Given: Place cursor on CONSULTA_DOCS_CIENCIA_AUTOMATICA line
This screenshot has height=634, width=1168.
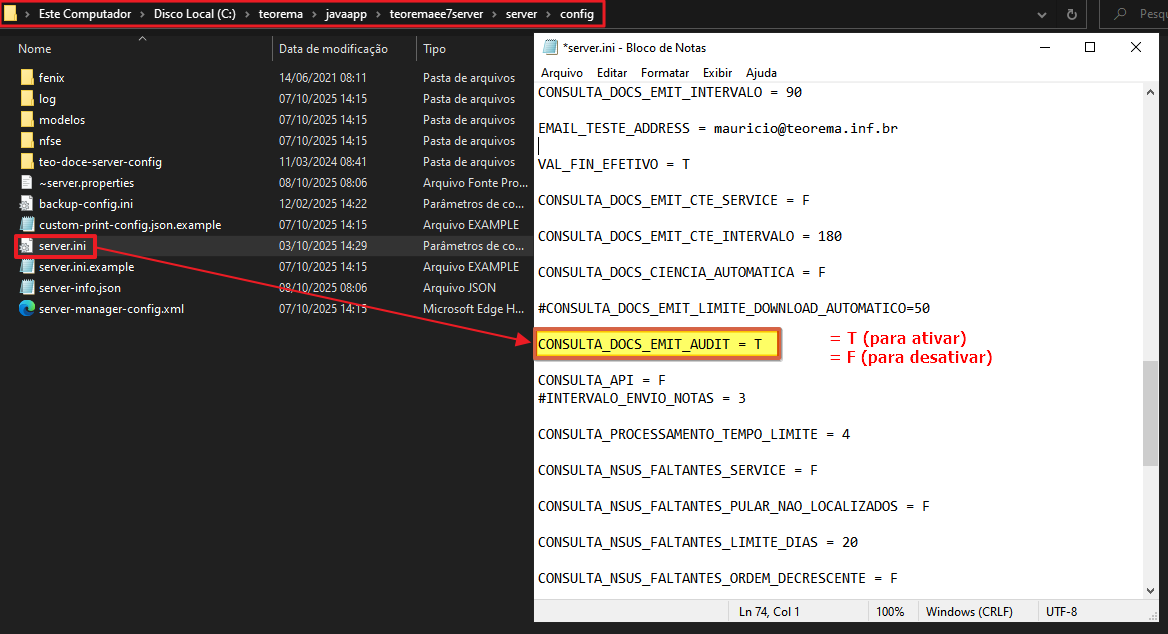Looking at the screenshot, I should (x=682, y=272).
